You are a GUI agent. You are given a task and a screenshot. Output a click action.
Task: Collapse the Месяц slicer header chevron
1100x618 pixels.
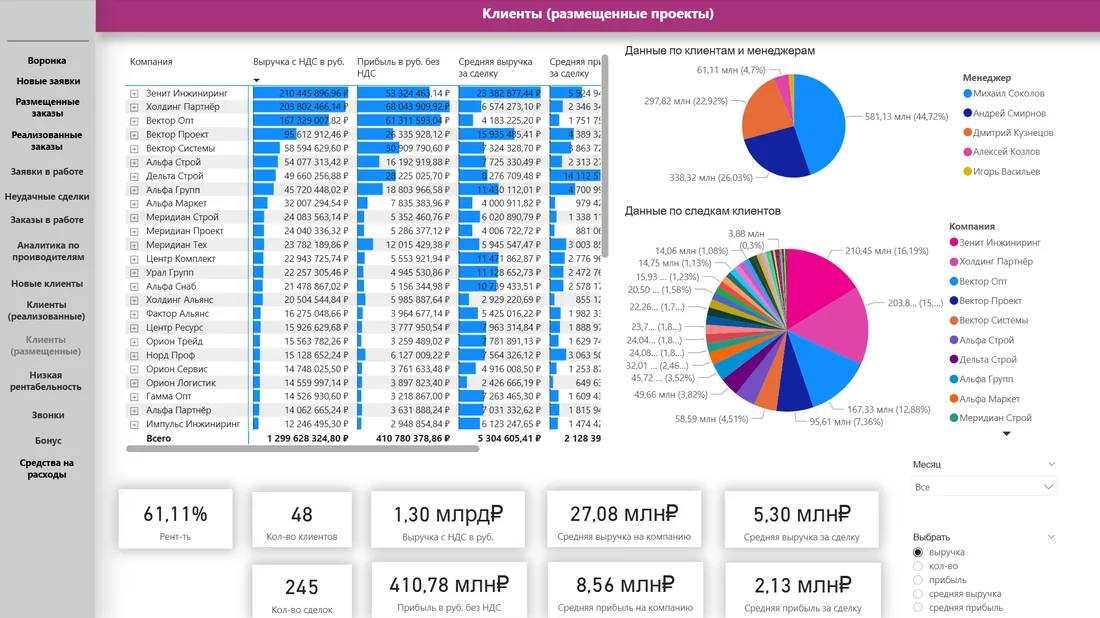[1051, 464]
